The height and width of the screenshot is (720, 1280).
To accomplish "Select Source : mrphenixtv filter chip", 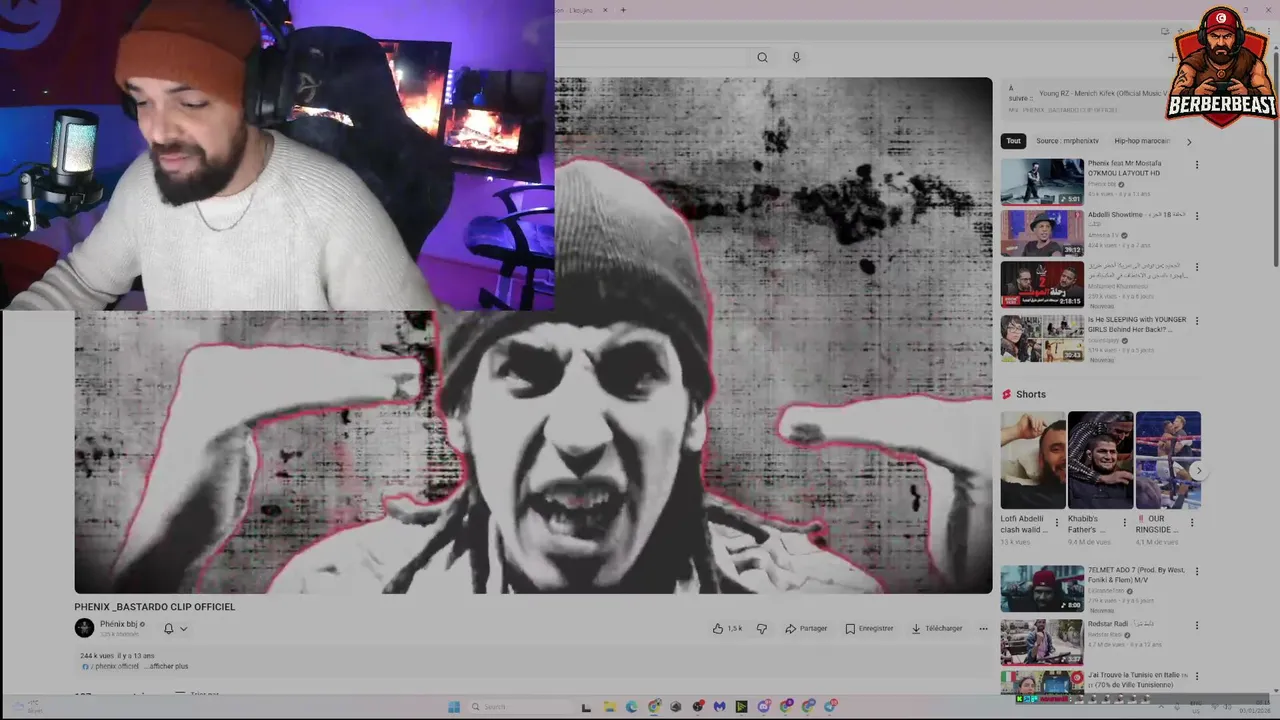I will coord(1067,141).
